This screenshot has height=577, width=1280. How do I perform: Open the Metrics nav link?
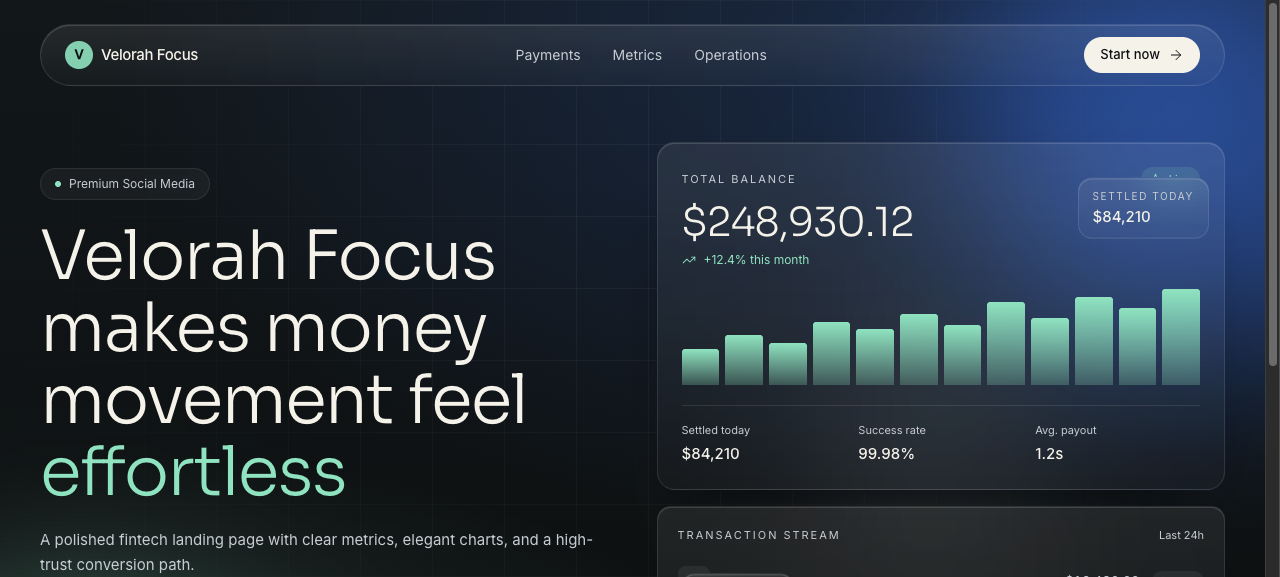(637, 55)
